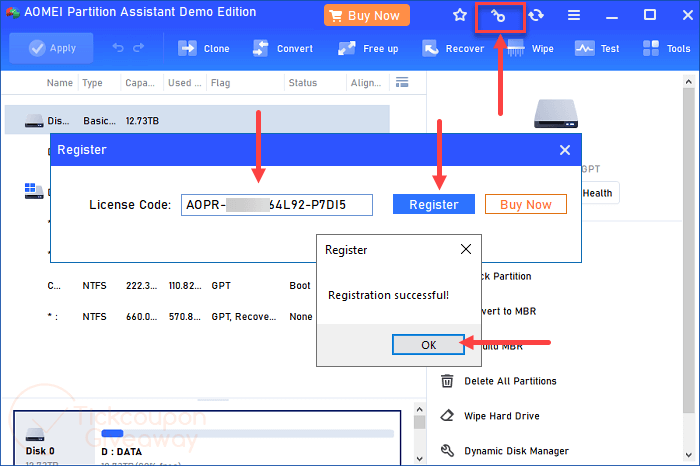Click the undo arrow icon

coord(118,48)
